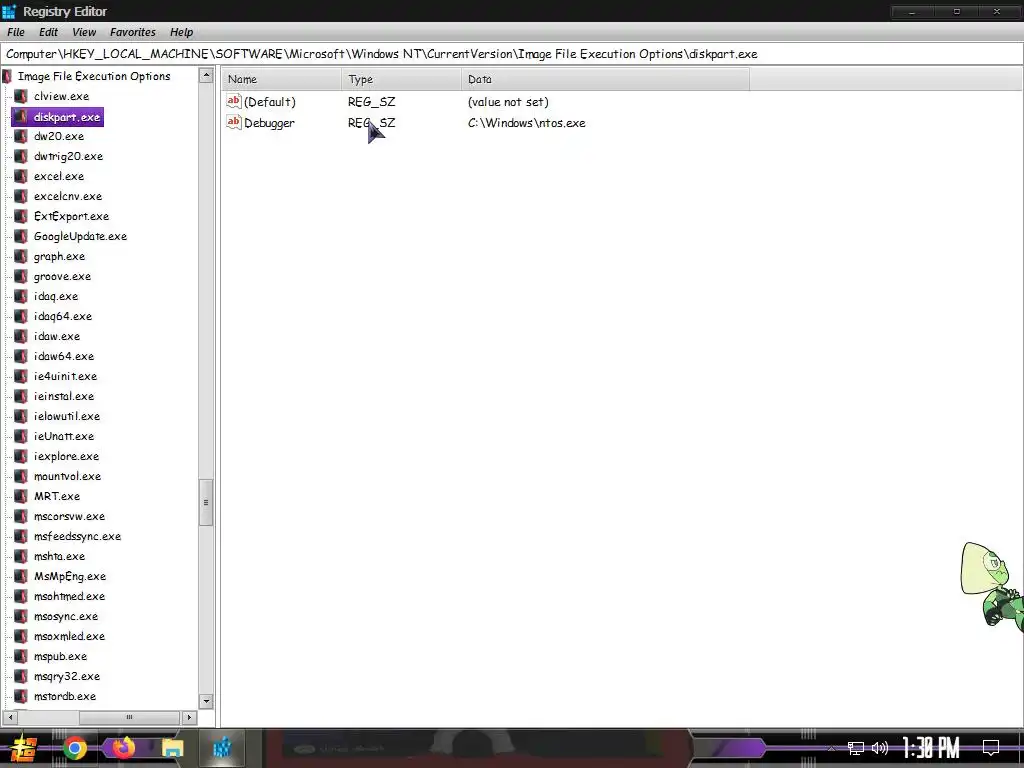Launch Firefox from the taskbar
The width and height of the screenshot is (1024, 768).
tap(123, 748)
